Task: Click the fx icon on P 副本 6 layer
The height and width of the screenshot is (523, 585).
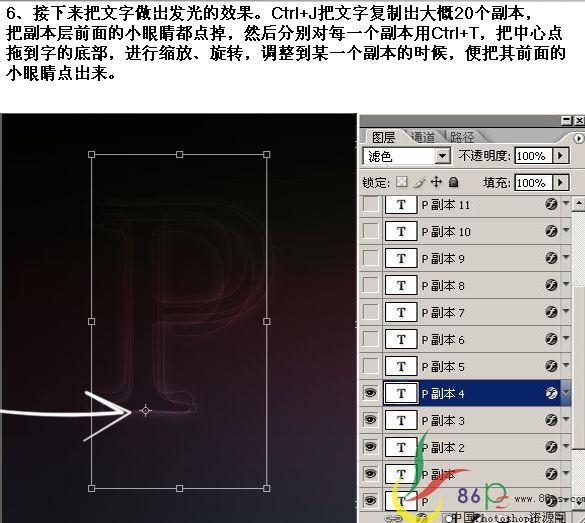Action: click(551, 339)
